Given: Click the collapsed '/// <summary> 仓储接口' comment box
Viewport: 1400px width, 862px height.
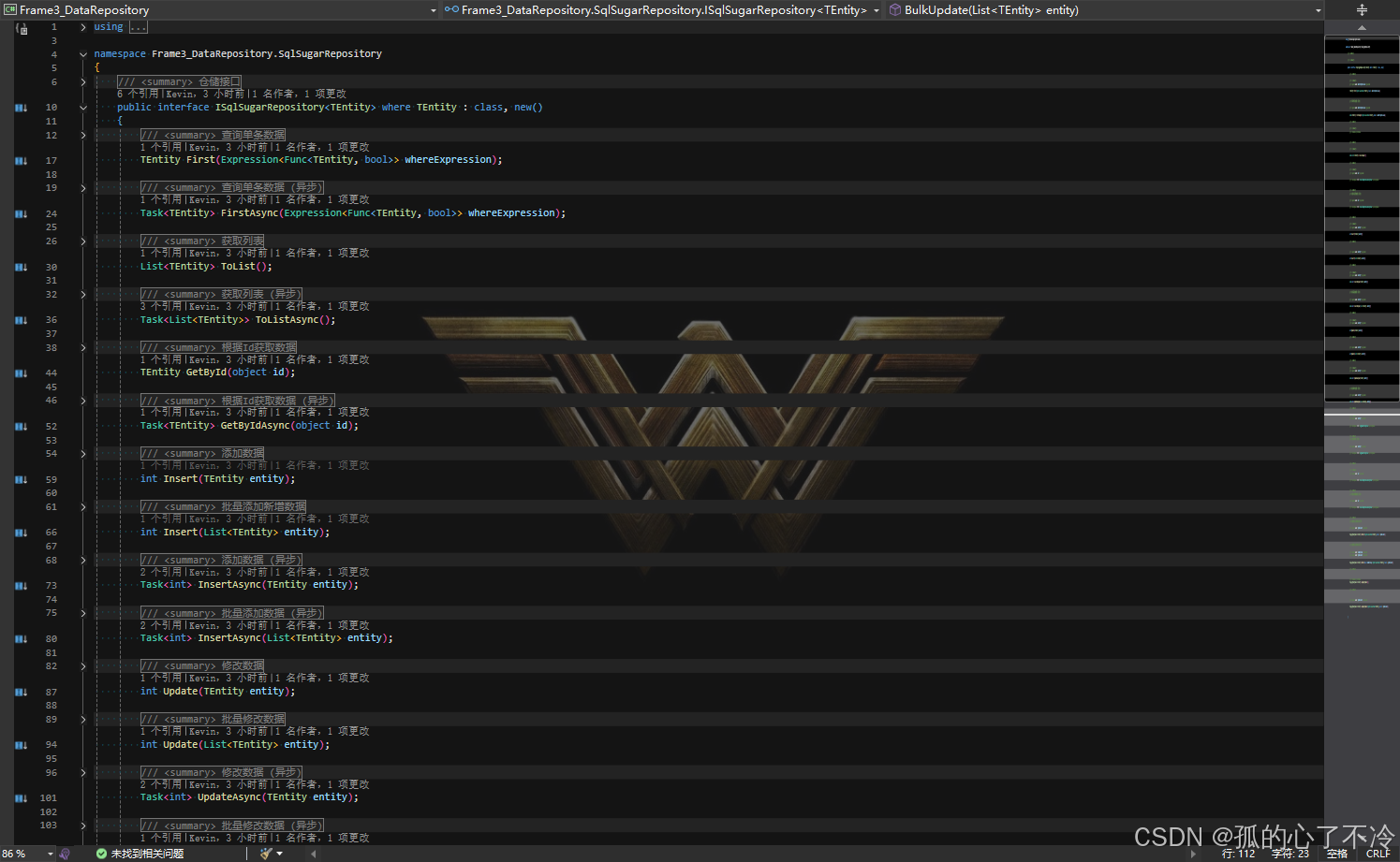Looking at the screenshot, I should coord(179,82).
